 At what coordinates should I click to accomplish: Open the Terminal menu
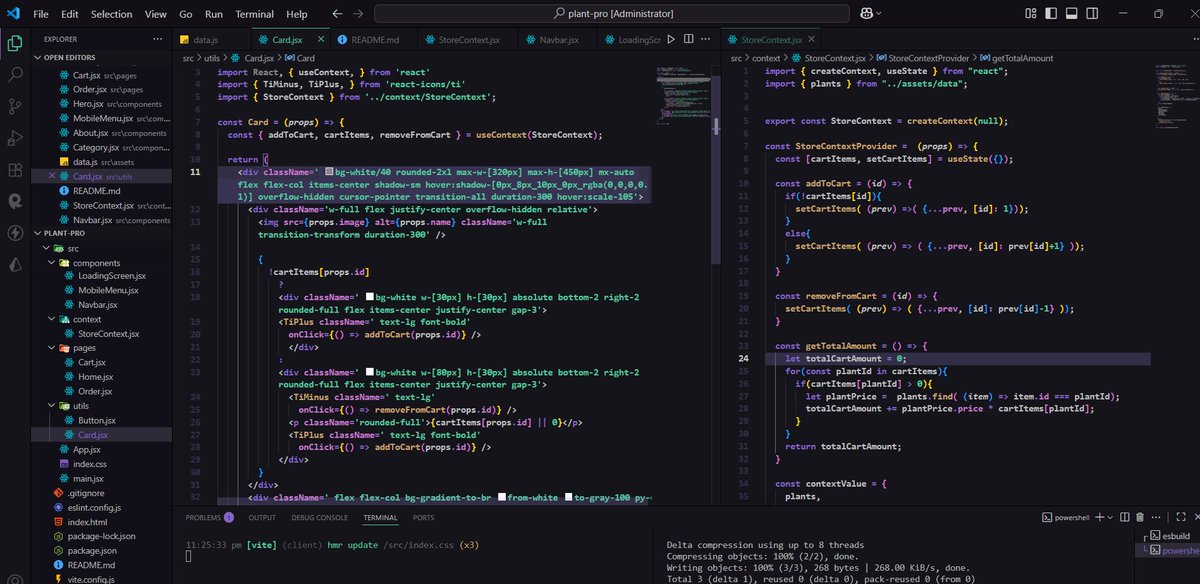(x=255, y=14)
